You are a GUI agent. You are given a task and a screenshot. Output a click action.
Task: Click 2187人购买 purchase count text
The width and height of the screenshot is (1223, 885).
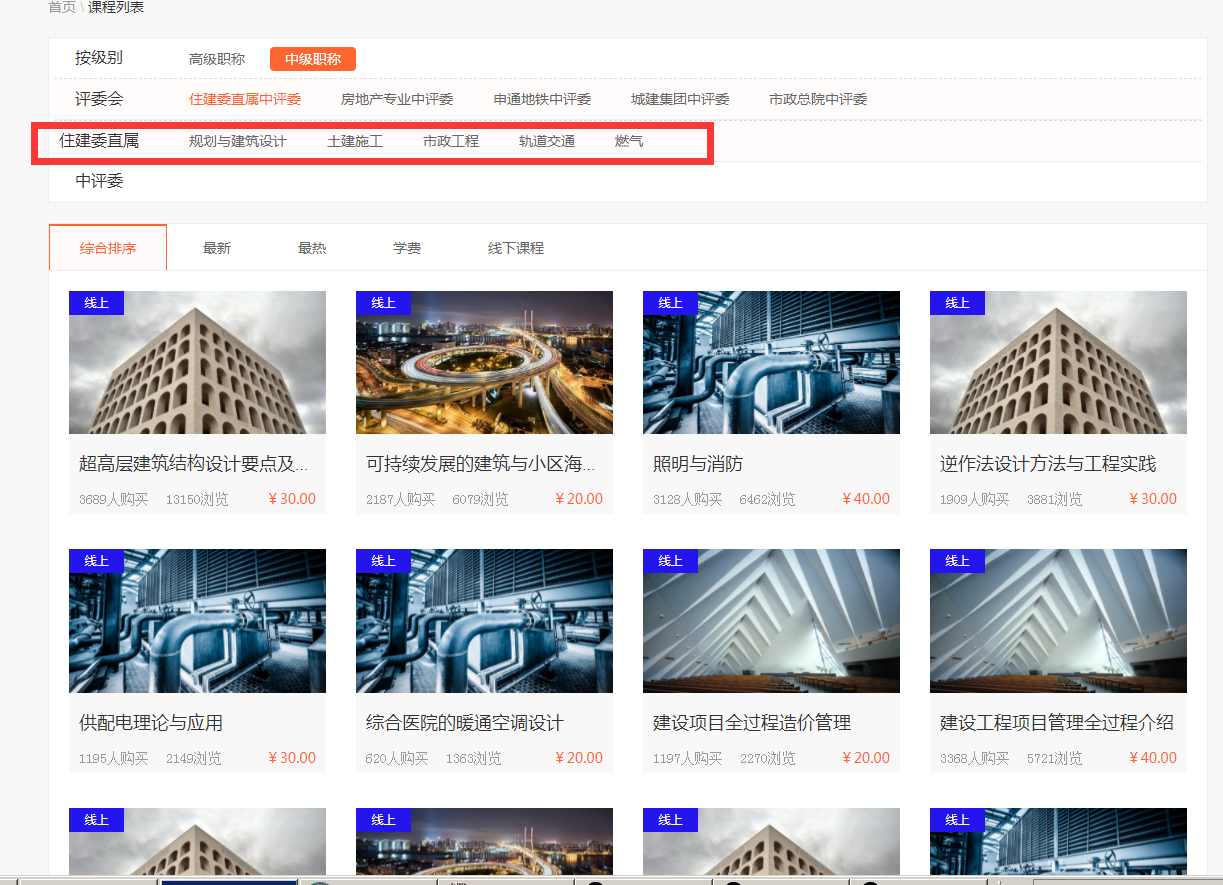[401, 499]
